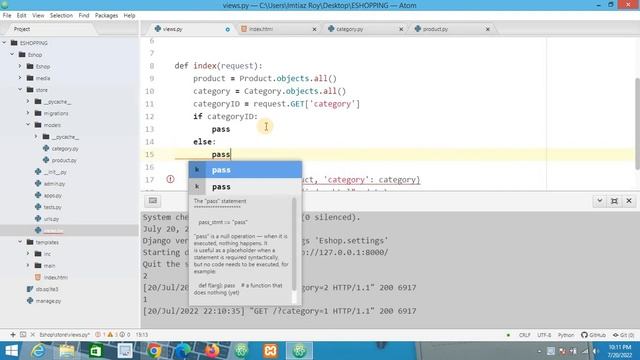
Task: Close the index.html tab
Action: coord(314,29)
